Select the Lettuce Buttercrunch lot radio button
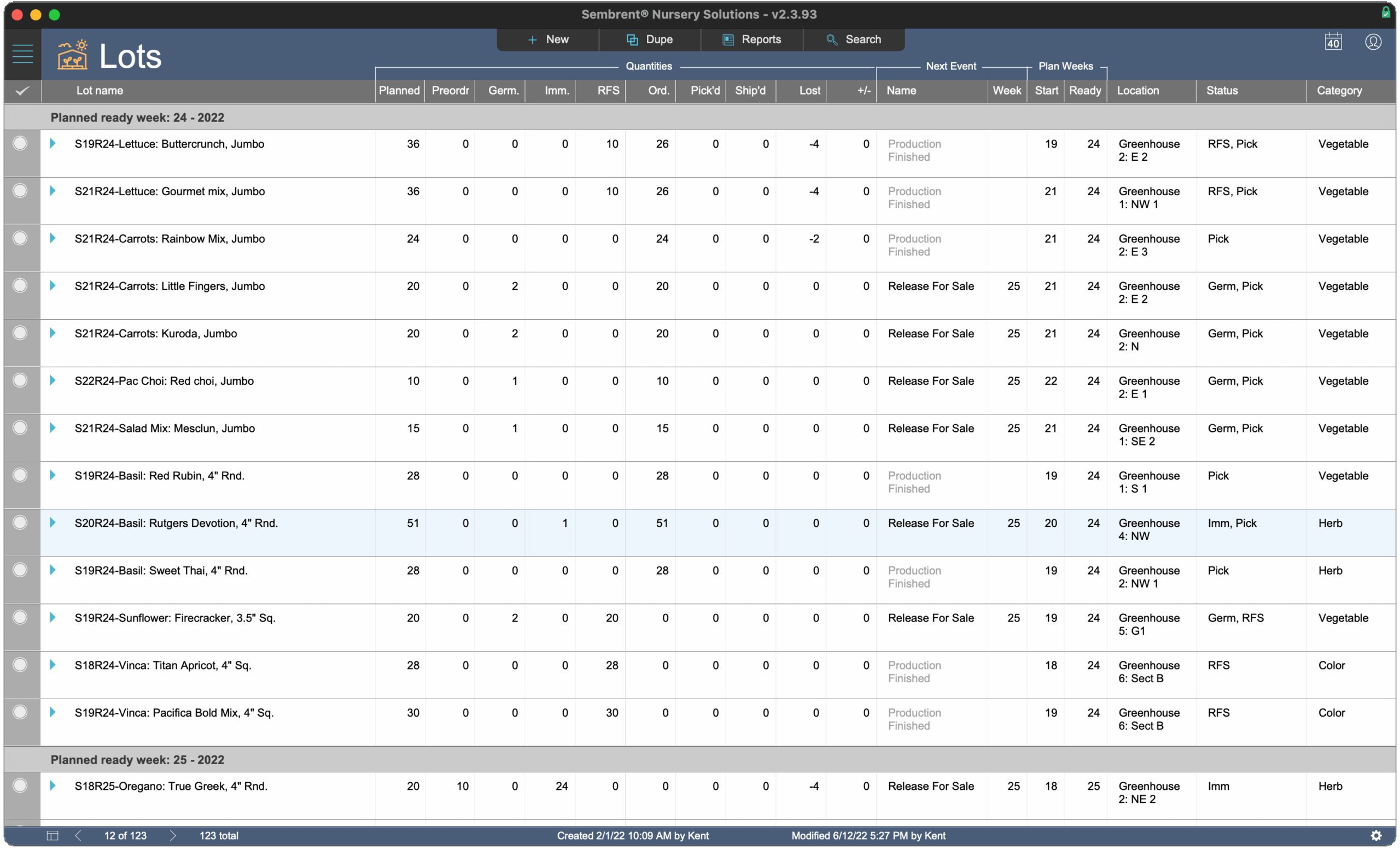The height and width of the screenshot is (850, 1400). [x=20, y=144]
